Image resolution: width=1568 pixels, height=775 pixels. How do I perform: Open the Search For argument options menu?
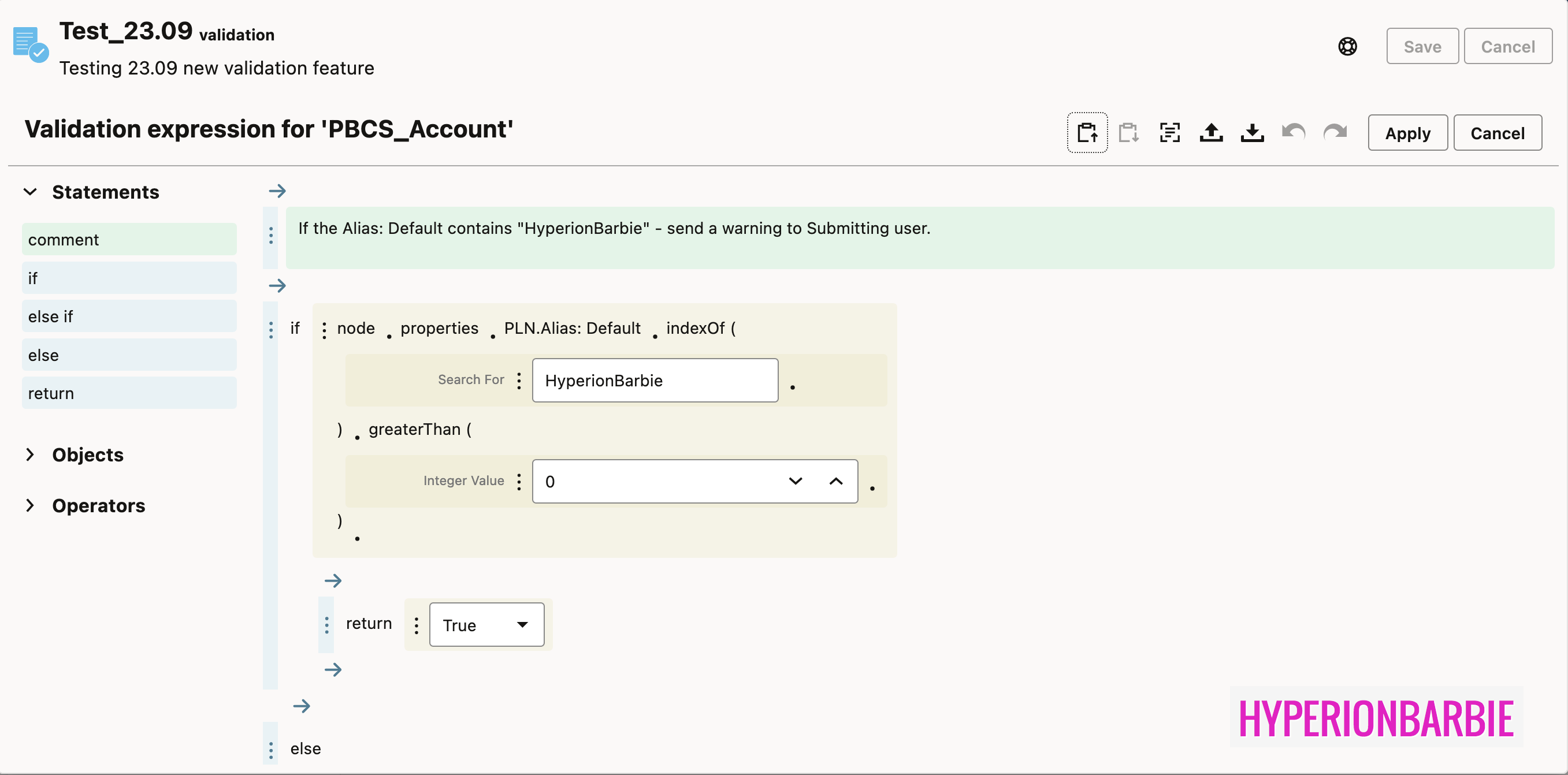pos(519,380)
